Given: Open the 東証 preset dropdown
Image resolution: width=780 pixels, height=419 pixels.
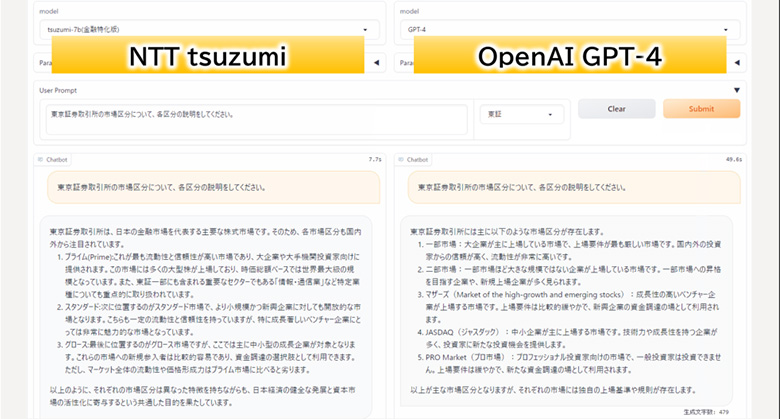Looking at the screenshot, I should (x=521, y=114).
